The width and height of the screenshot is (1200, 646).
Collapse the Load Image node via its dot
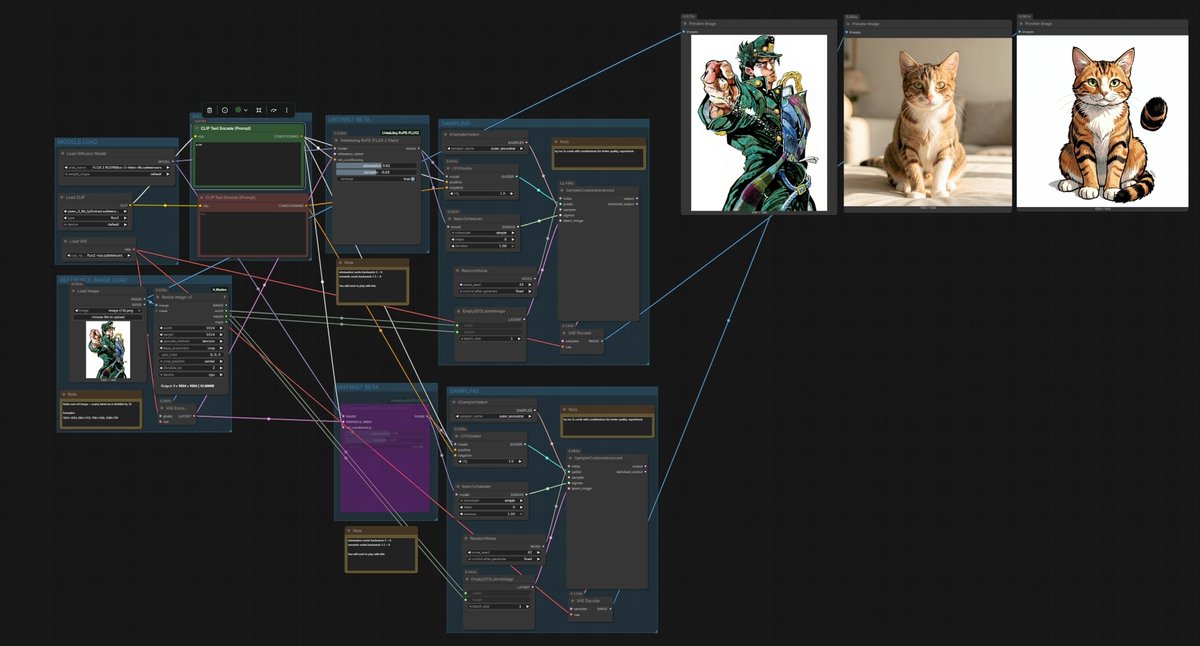click(74, 291)
